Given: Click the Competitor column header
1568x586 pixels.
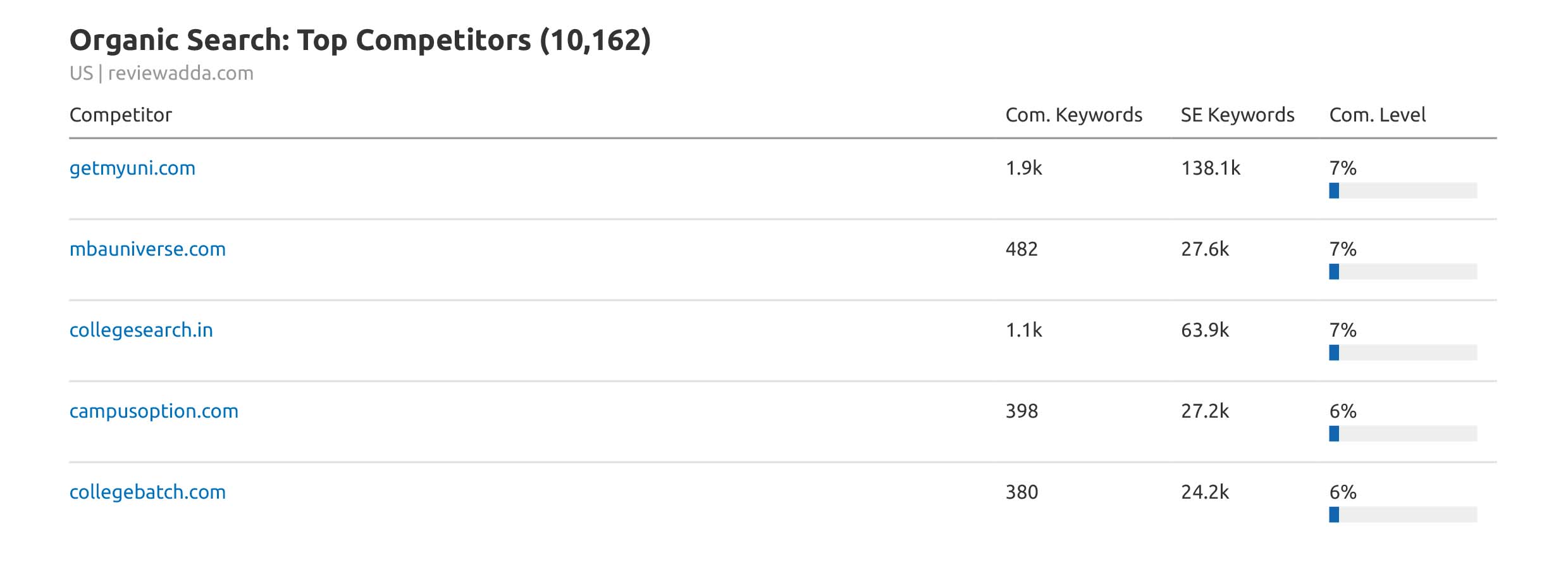Looking at the screenshot, I should 120,115.
